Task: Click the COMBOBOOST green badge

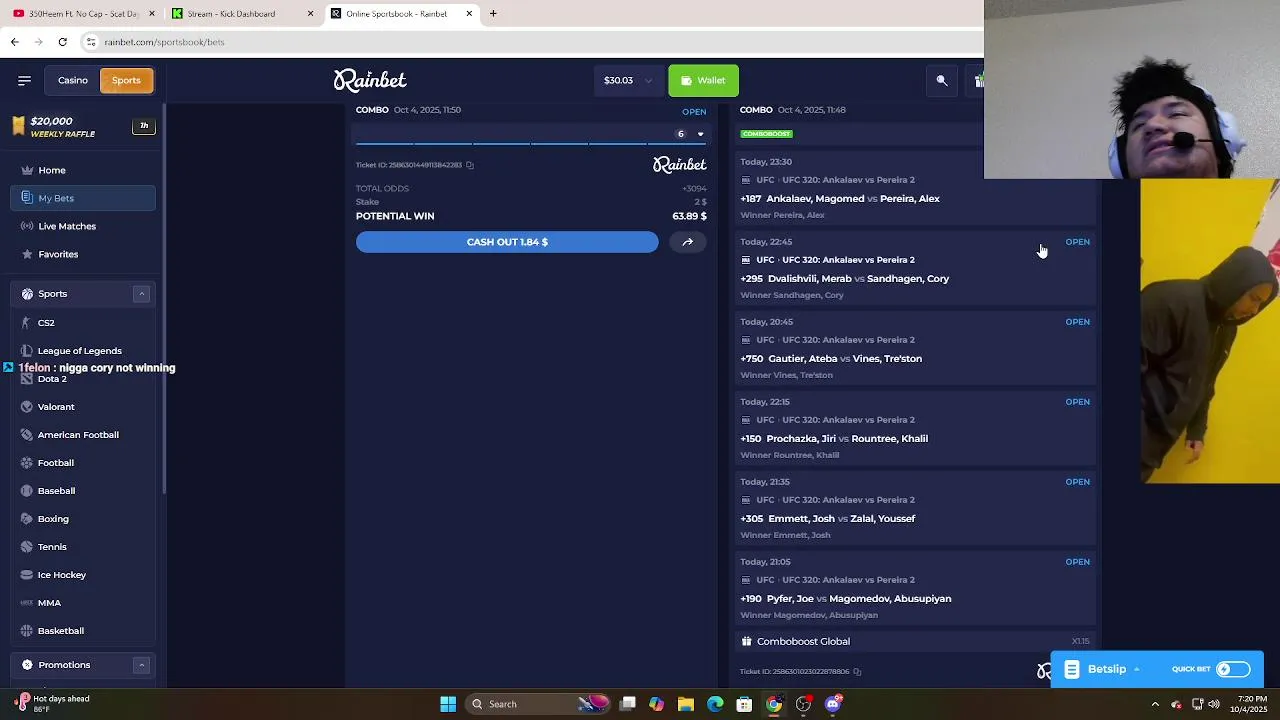Action: 766,134
